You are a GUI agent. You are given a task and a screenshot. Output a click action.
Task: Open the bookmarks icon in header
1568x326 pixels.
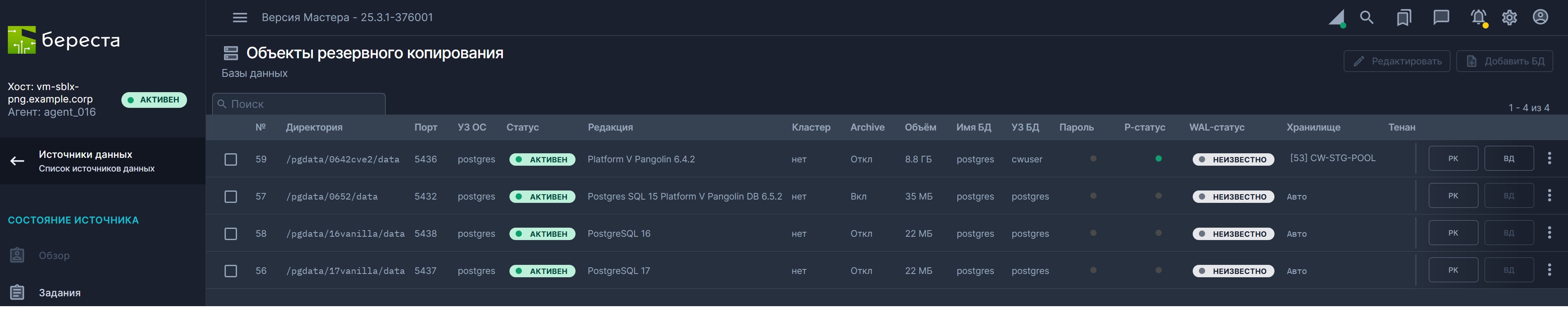(1404, 18)
